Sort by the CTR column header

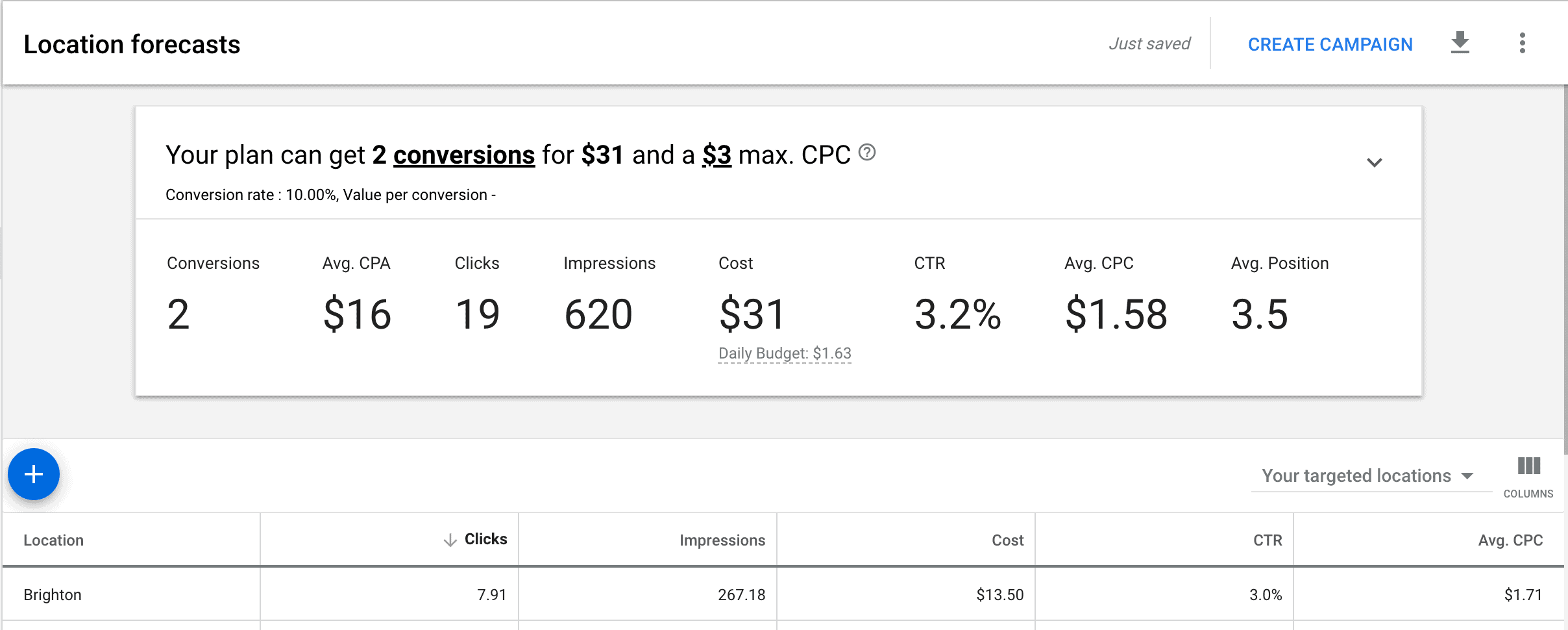point(1268,540)
